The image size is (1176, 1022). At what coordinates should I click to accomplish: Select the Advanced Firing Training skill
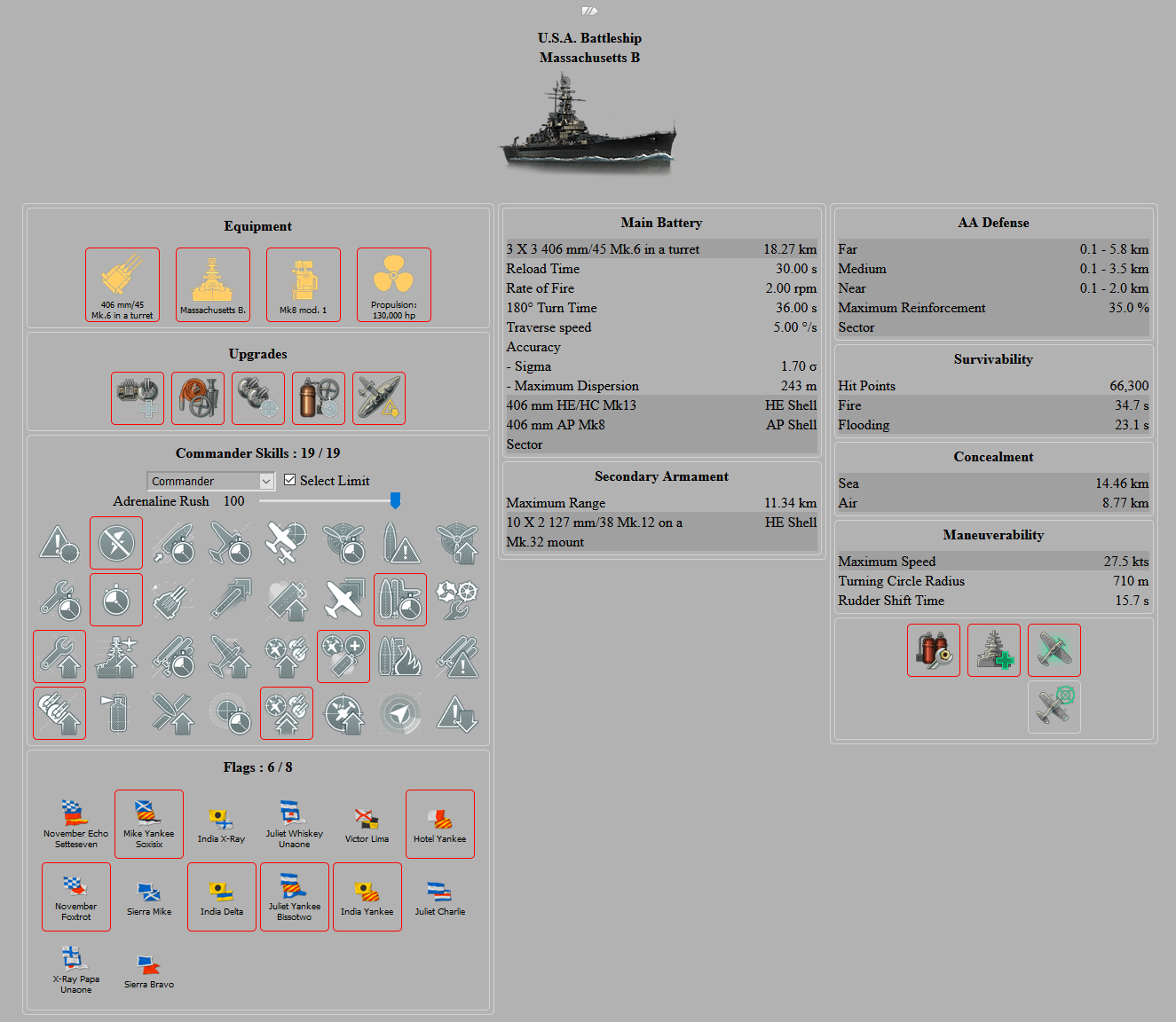pyautogui.click(x=287, y=713)
